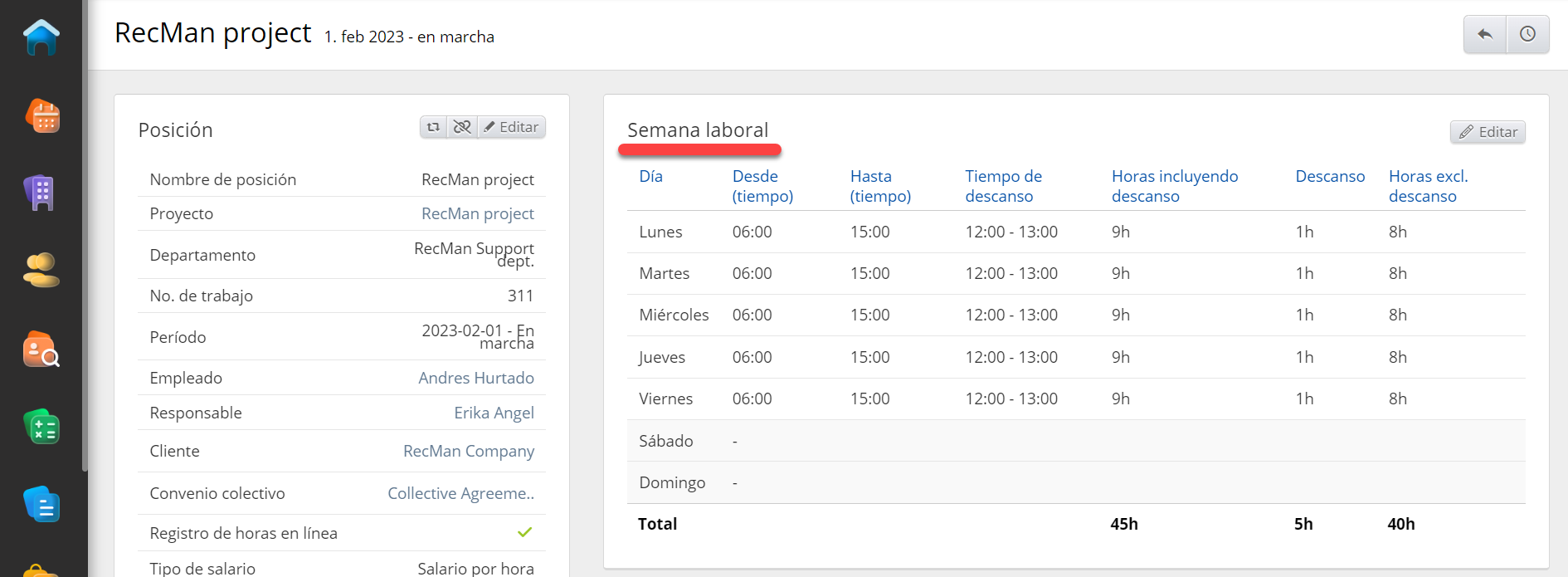The width and height of the screenshot is (1568, 577).
Task: Open the candidate search icon
Action: pyautogui.click(x=41, y=349)
